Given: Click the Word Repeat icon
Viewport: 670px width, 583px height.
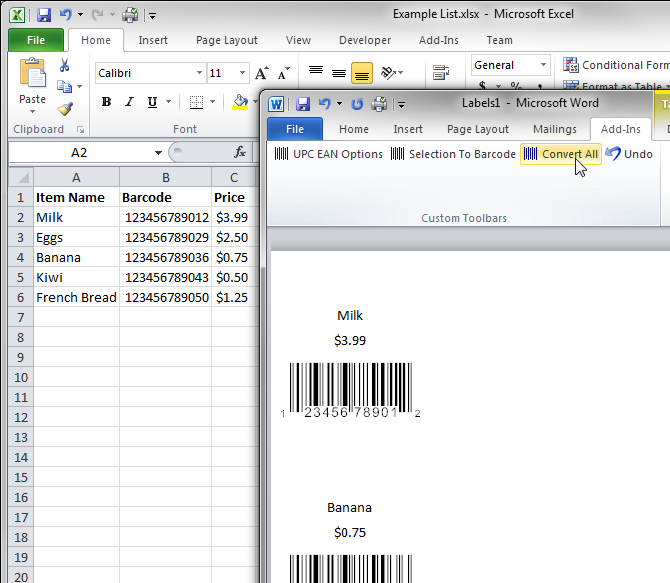Looking at the screenshot, I should coord(357,104).
